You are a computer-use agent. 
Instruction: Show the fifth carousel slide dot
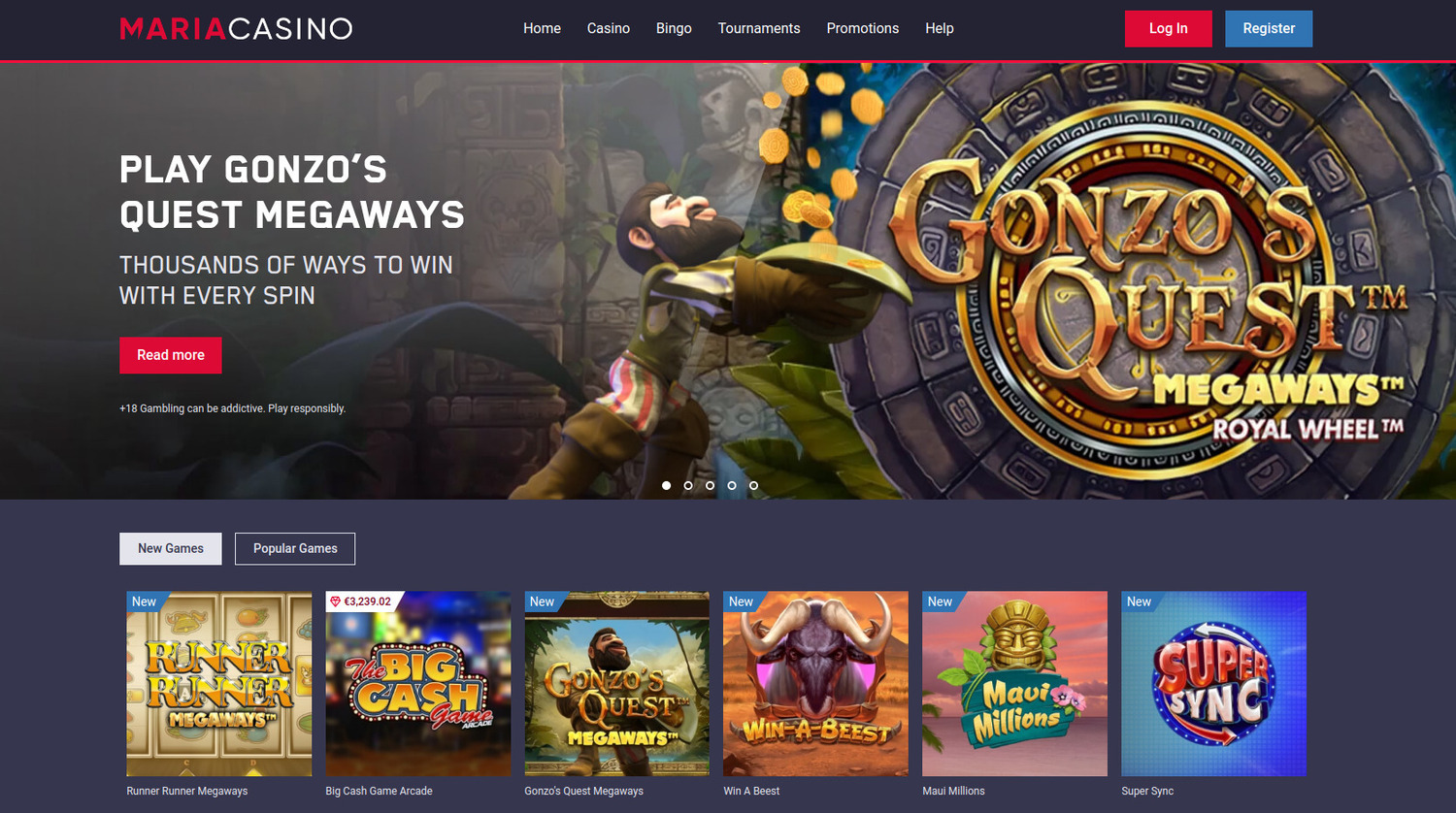[x=753, y=485]
